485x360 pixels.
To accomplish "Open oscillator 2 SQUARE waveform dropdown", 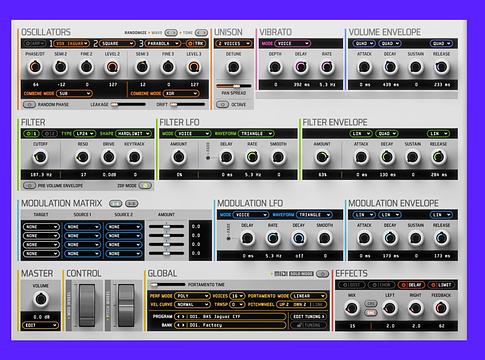I will tap(117, 44).
